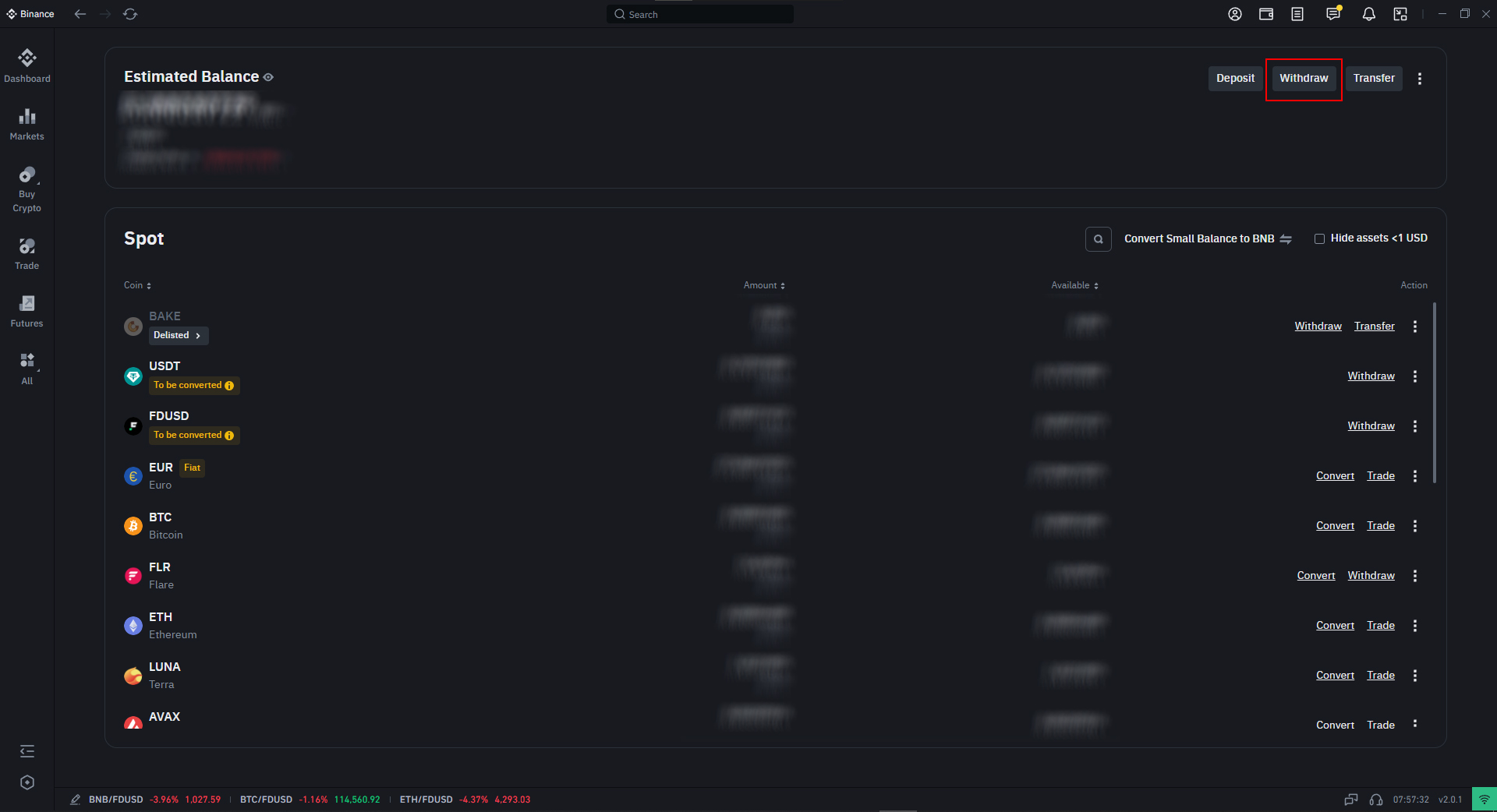1497x812 pixels.
Task: Convert EUR from its row
Action: click(x=1335, y=476)
